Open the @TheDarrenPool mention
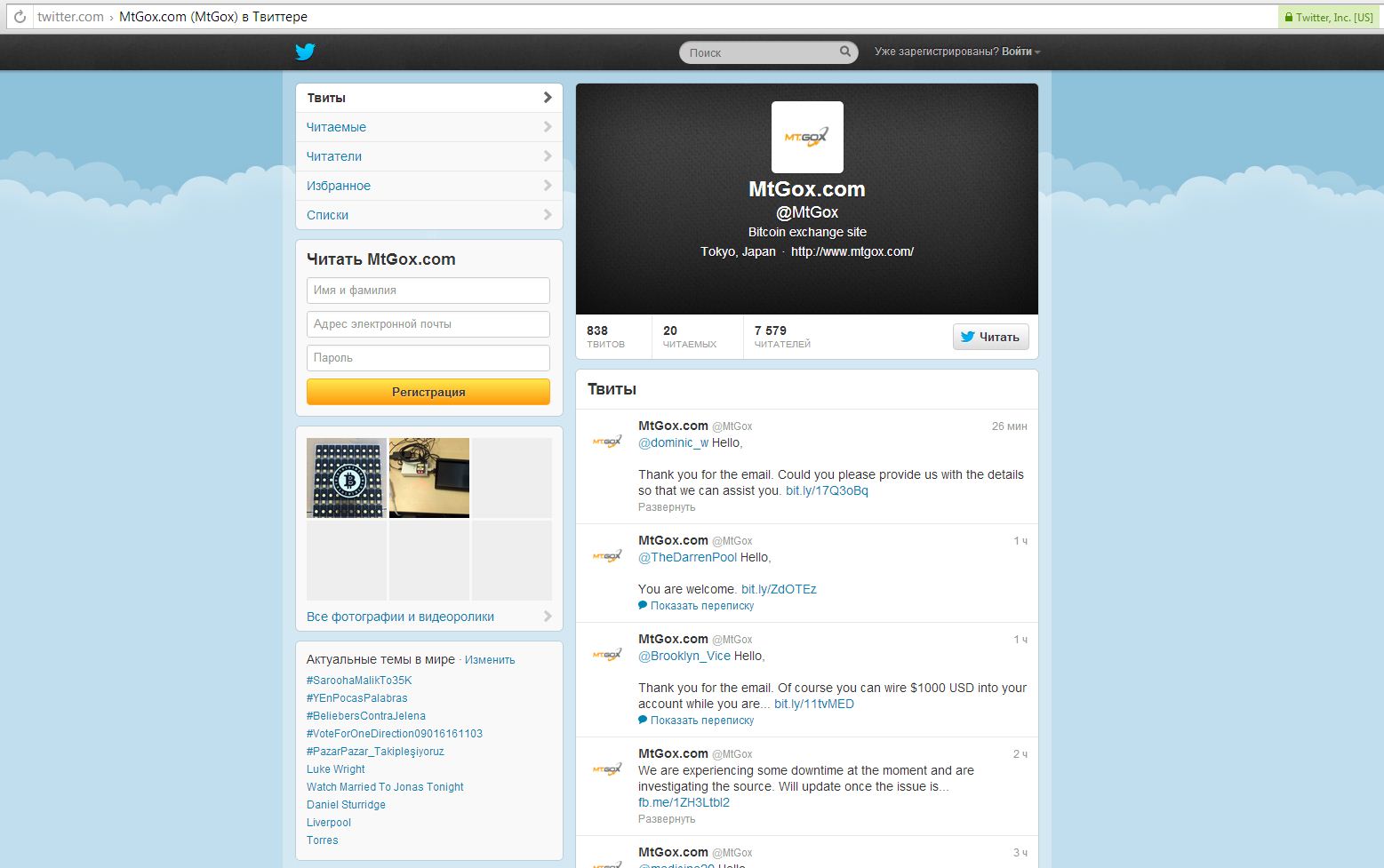1384x868 pixels. click(687, 557)
